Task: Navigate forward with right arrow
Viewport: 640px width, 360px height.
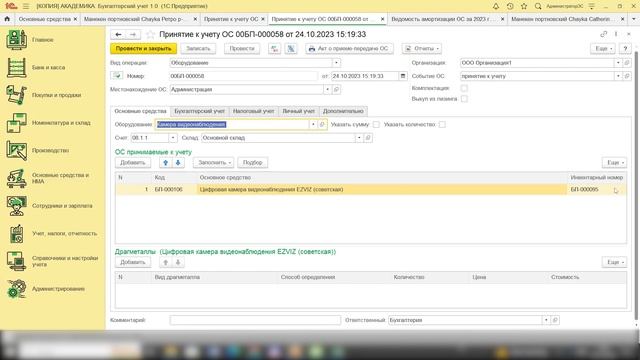Action: 133,35
